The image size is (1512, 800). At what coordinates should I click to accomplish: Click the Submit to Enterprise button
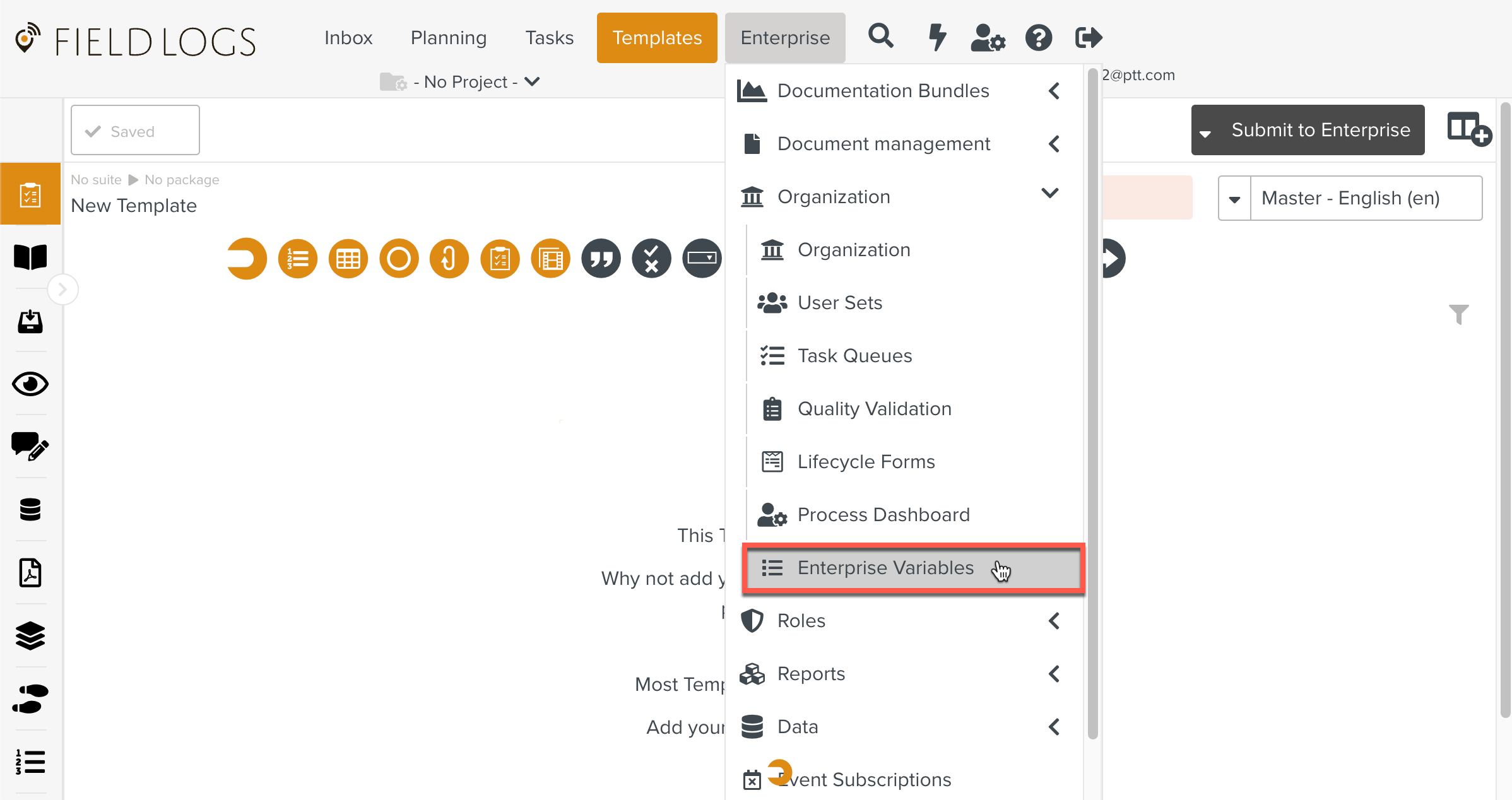coord(1320,130)
